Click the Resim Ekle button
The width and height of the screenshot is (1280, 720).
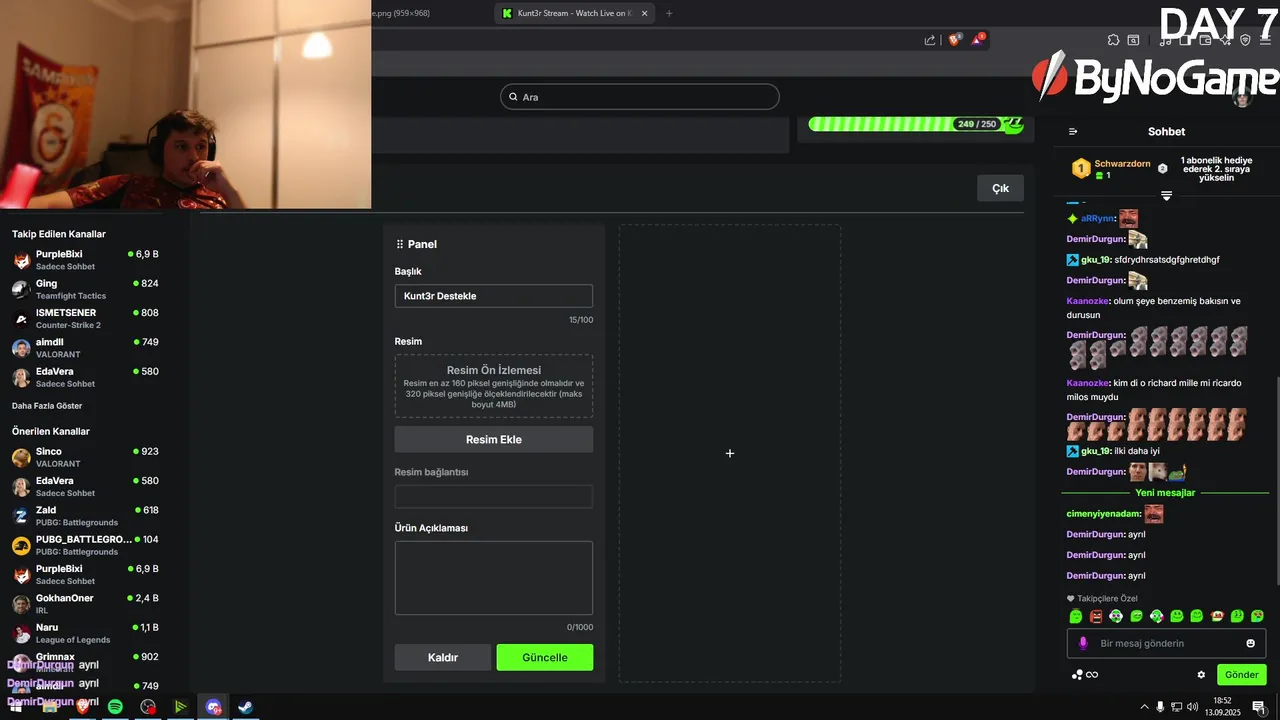pyautogui.click(x=494, y=439)
